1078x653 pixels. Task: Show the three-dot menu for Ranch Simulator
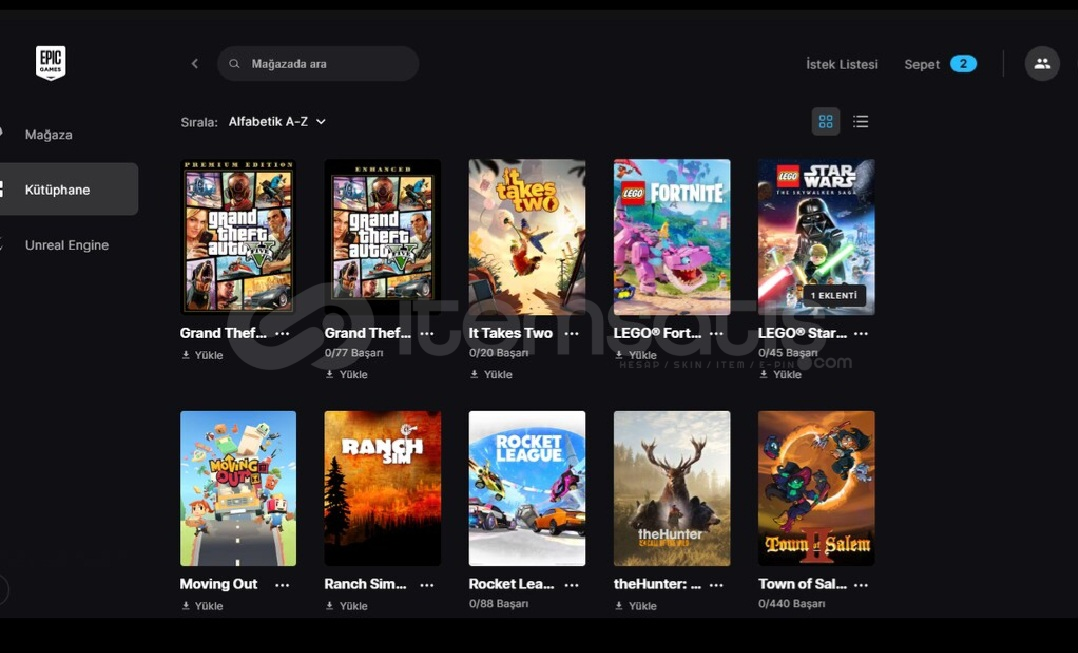[x=426, y=585]
